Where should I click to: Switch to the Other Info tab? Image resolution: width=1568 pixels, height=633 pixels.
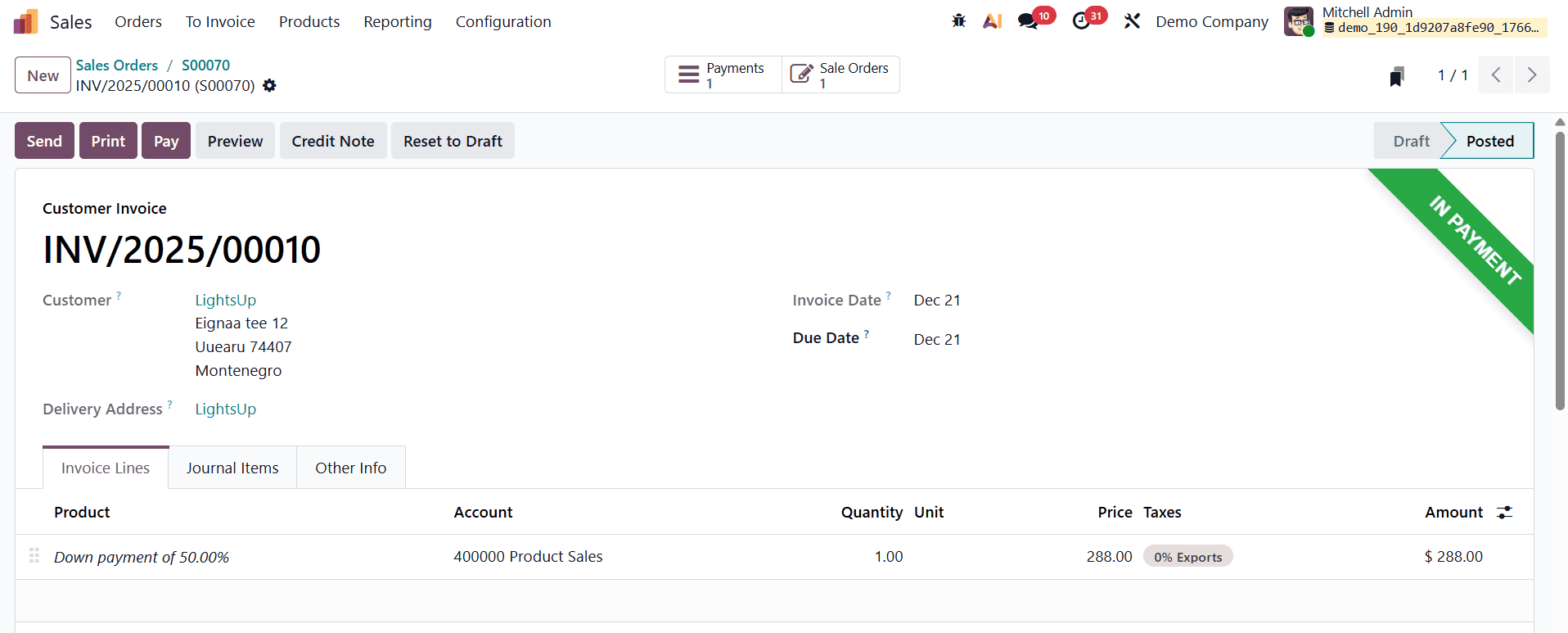[x=350, y=467]
